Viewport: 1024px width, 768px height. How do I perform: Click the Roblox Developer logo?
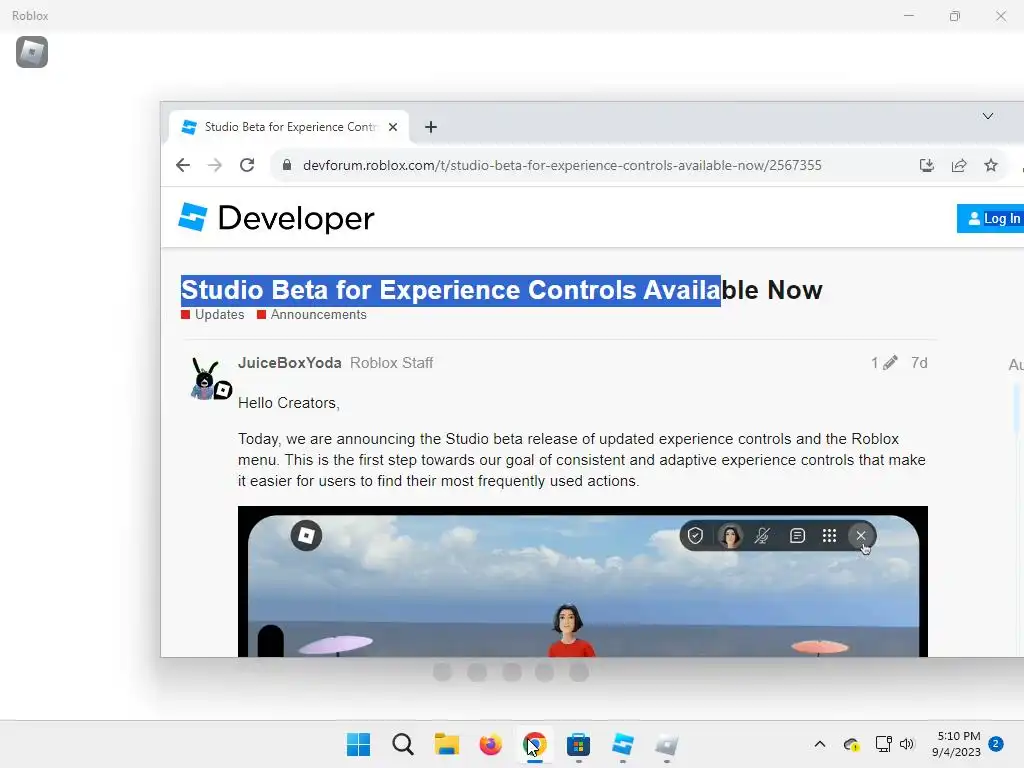276,217
